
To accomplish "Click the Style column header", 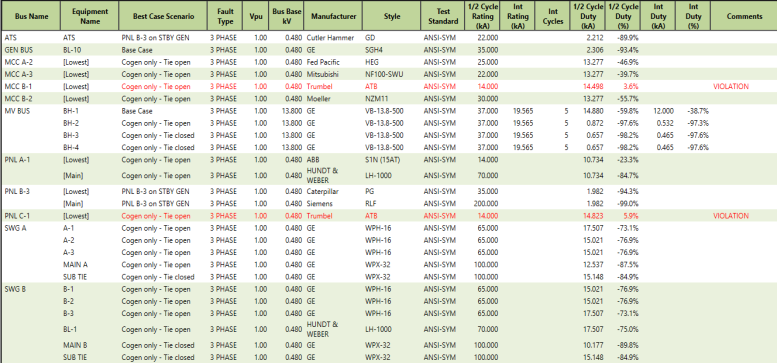I will [391, 16].
